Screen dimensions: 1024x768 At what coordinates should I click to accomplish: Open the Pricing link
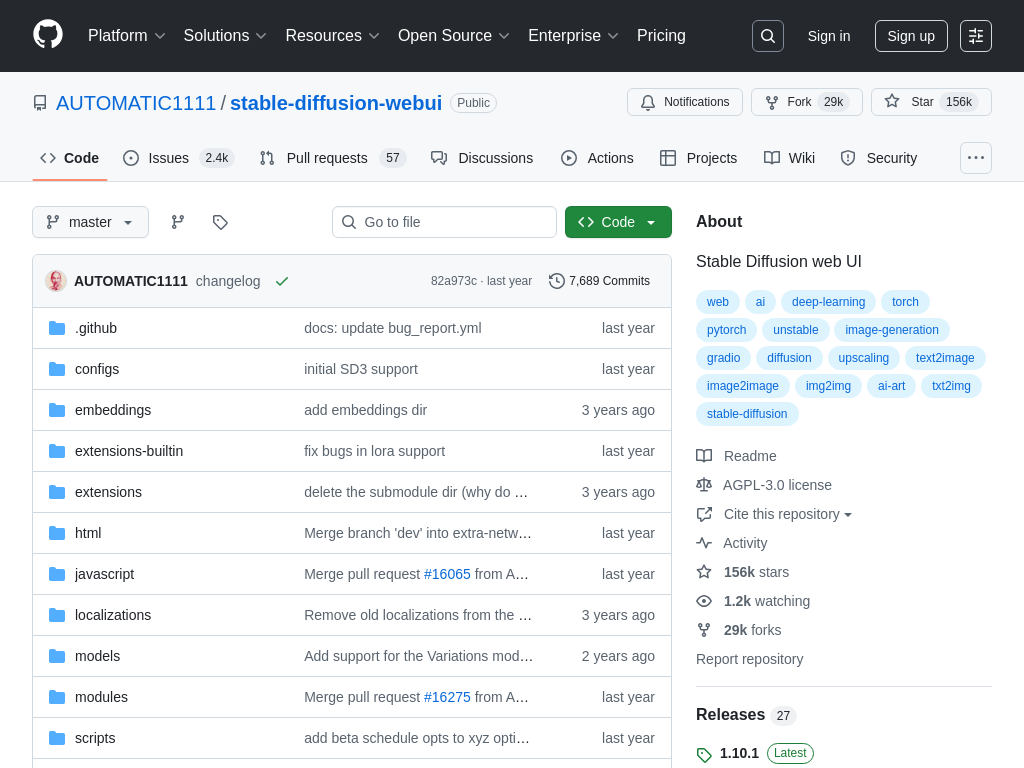(661, 36)
